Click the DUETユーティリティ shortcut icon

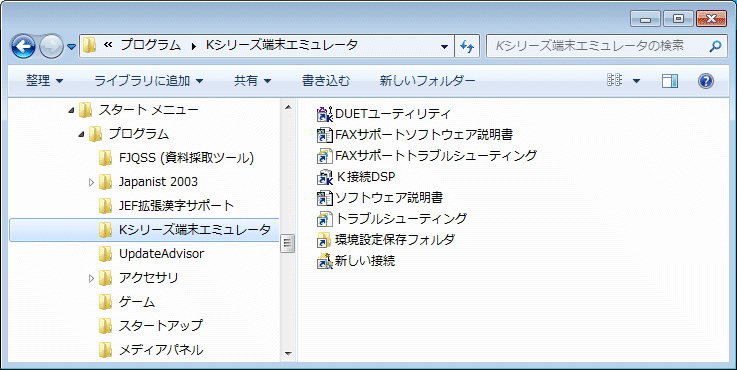pos(325,114)
